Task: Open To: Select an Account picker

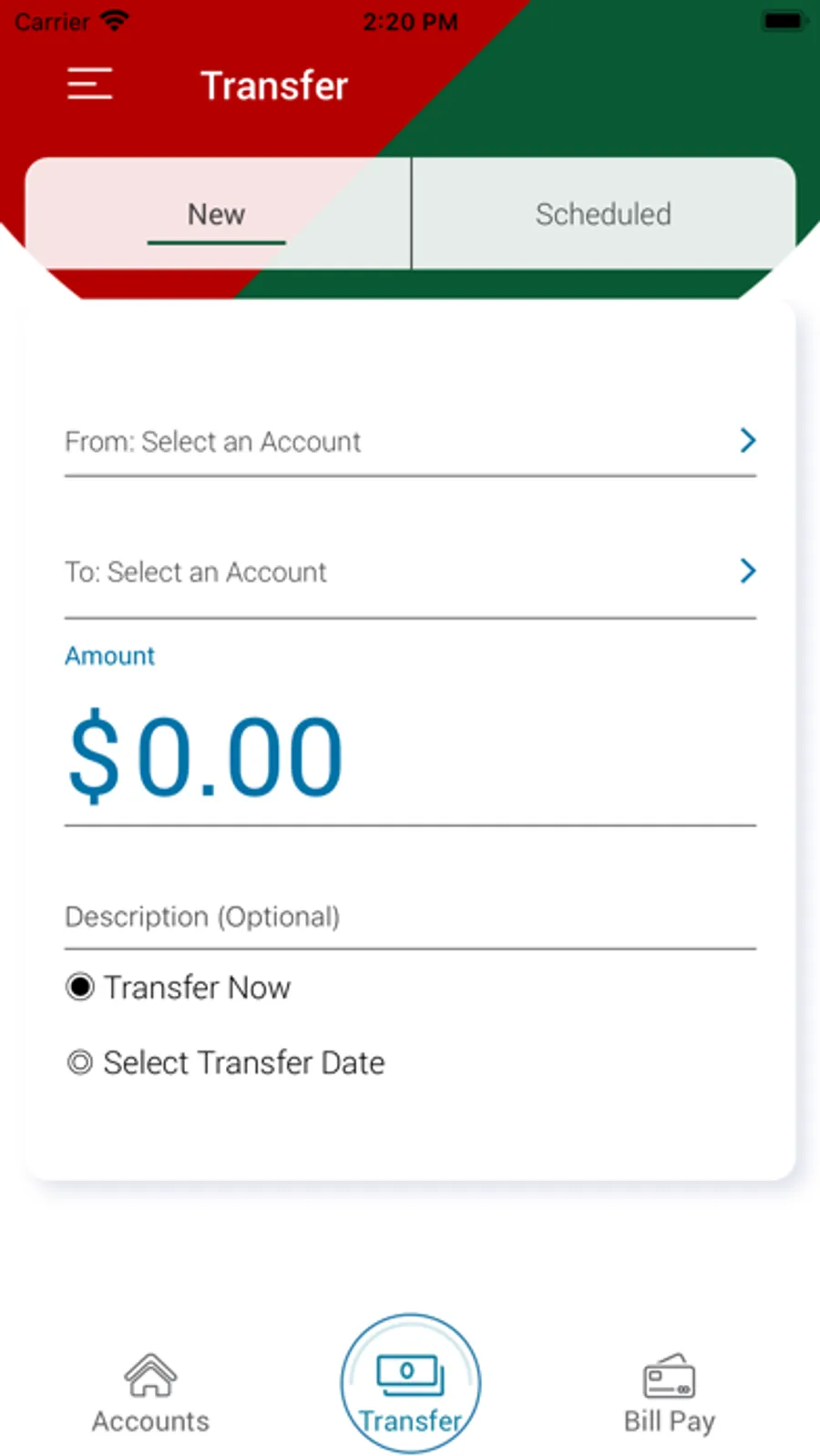Action: coord(410,572)
